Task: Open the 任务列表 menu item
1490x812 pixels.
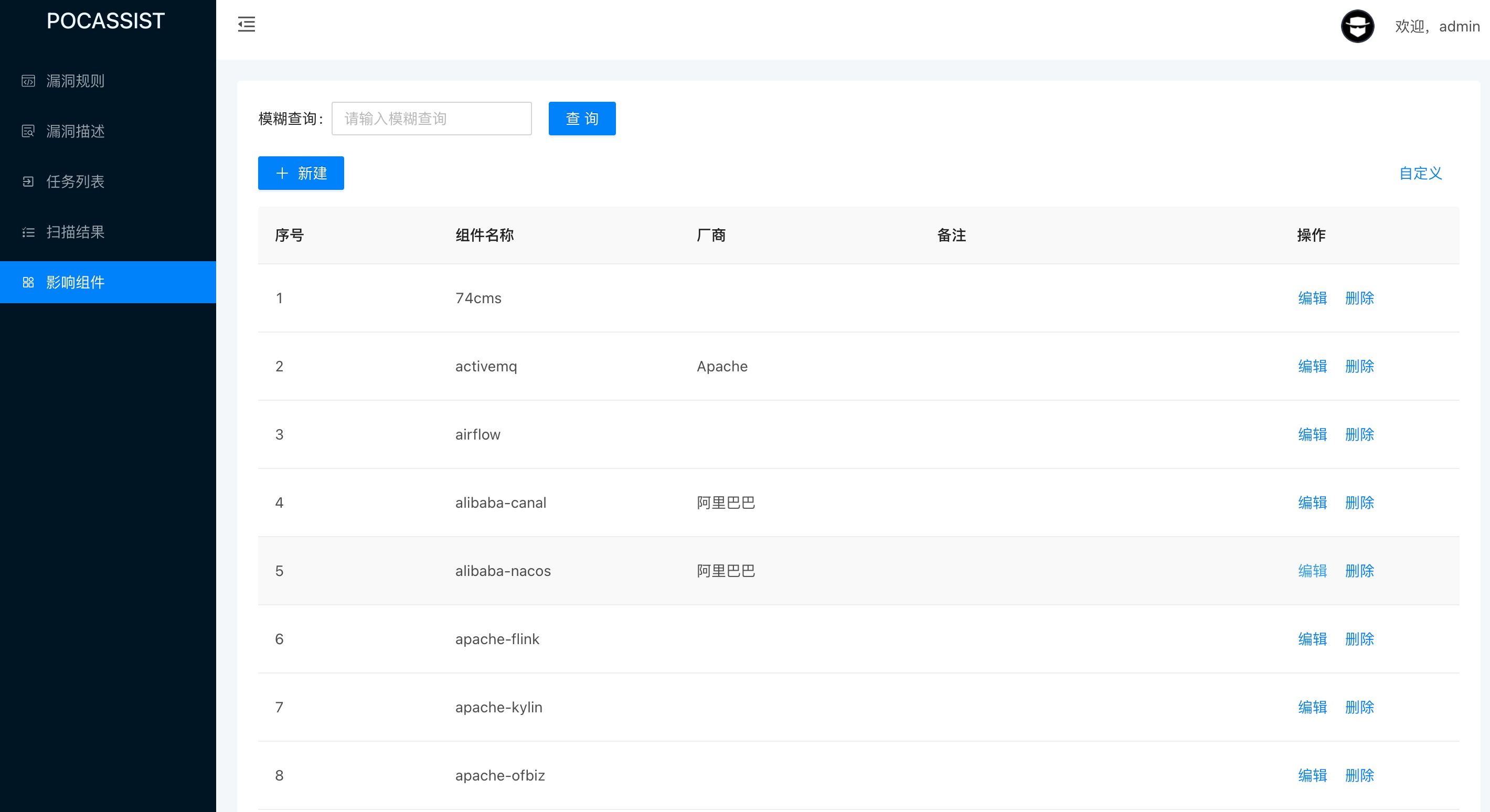Action: coord(75,181)
